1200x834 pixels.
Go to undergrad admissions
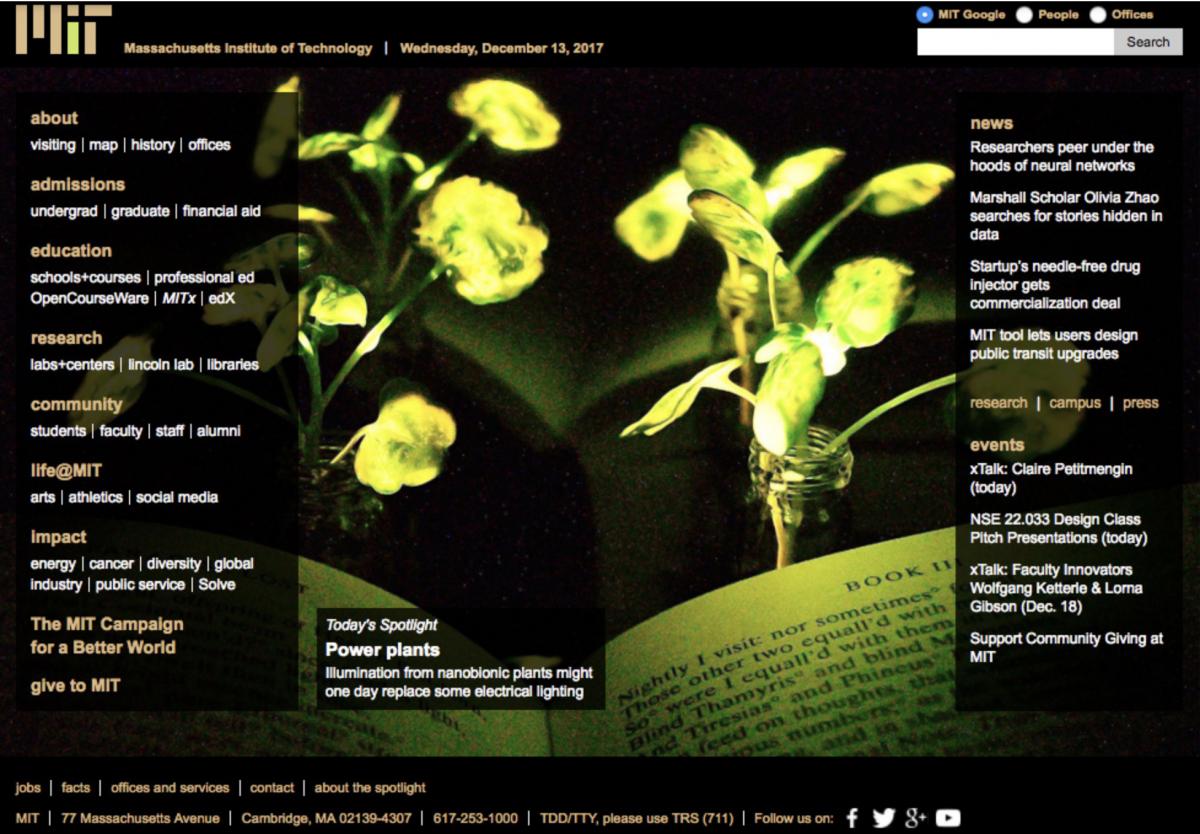[x=64, y=211]
